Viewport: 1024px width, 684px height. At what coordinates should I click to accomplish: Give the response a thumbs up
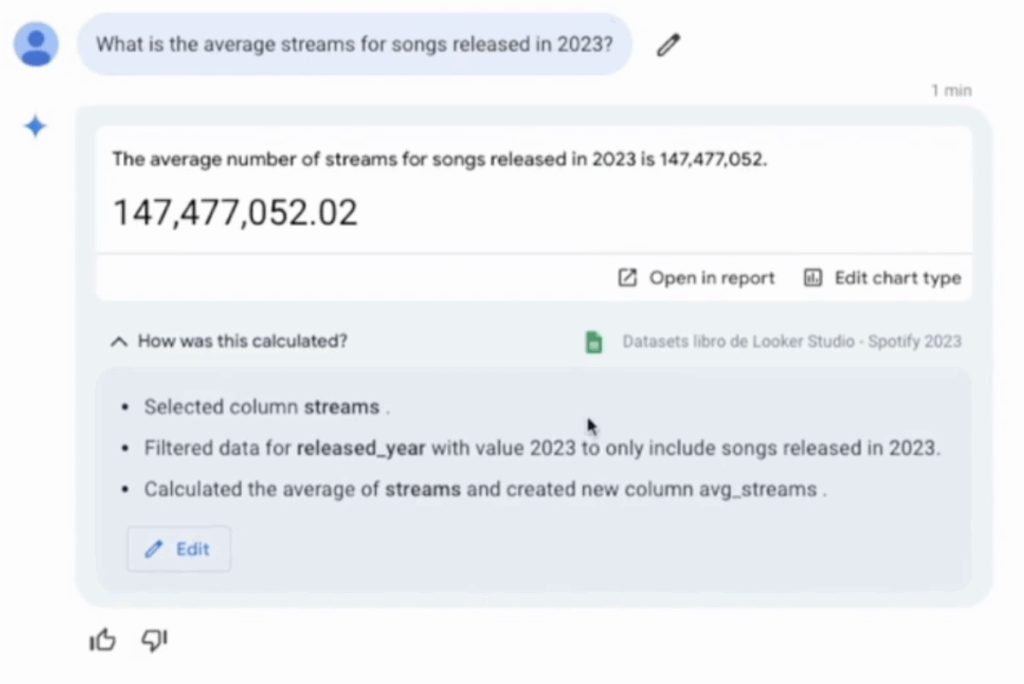pyautogui.click(x=103, y=641)
